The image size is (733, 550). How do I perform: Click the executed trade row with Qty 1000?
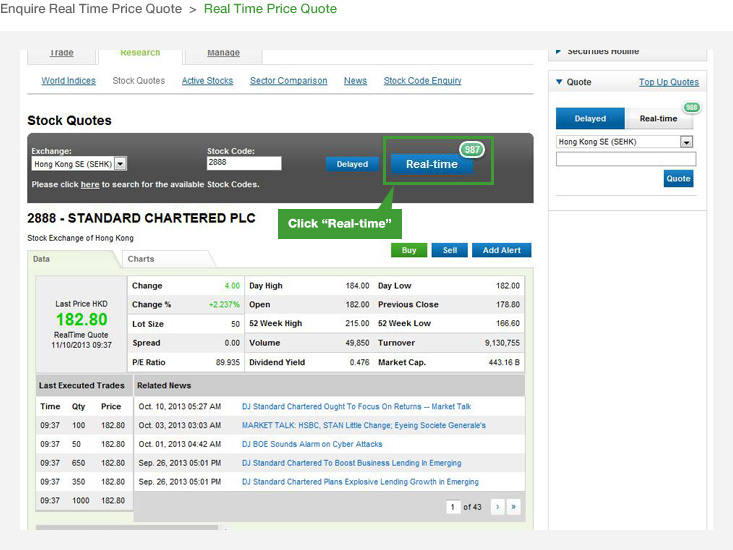tap(84, 500)
